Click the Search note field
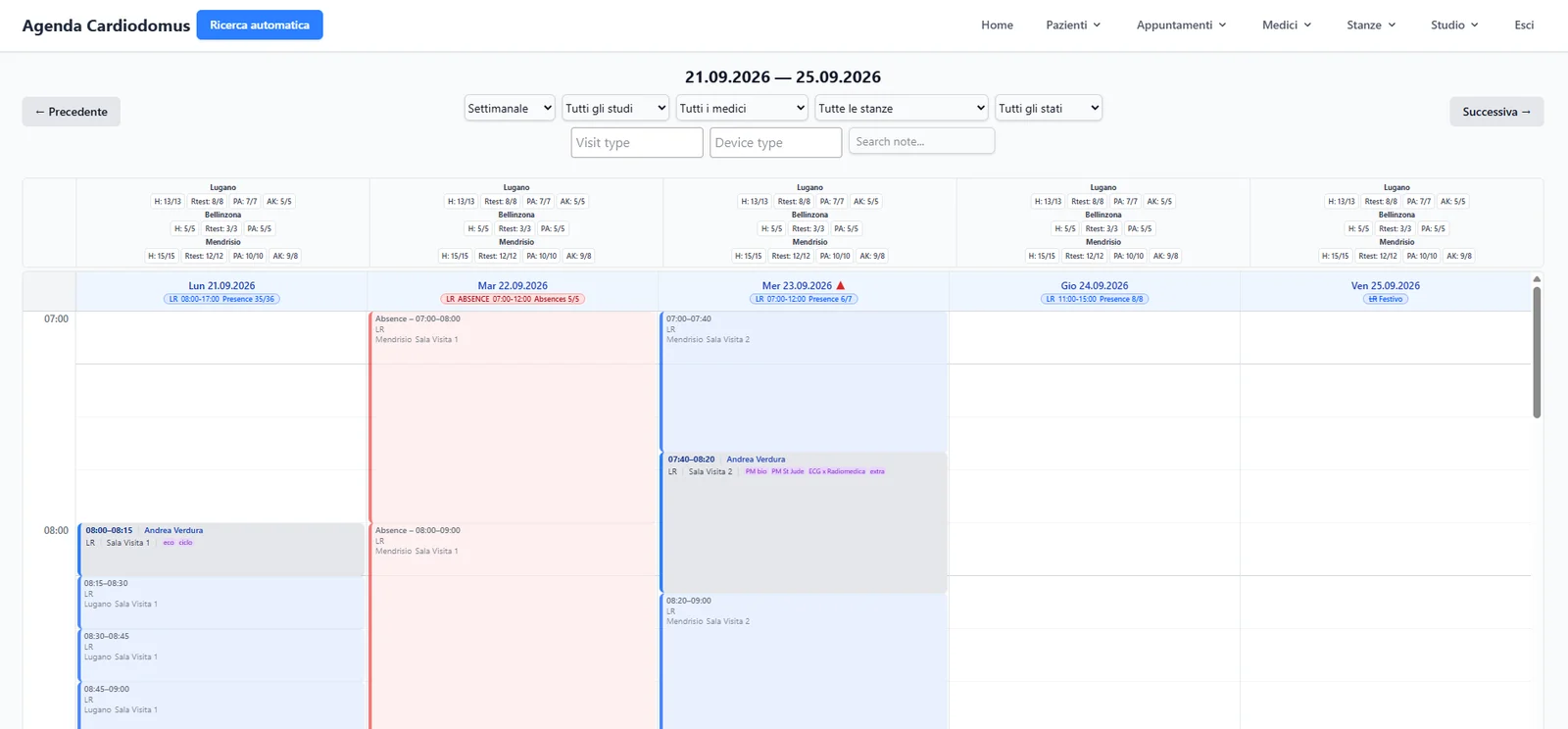 (922, 141)
